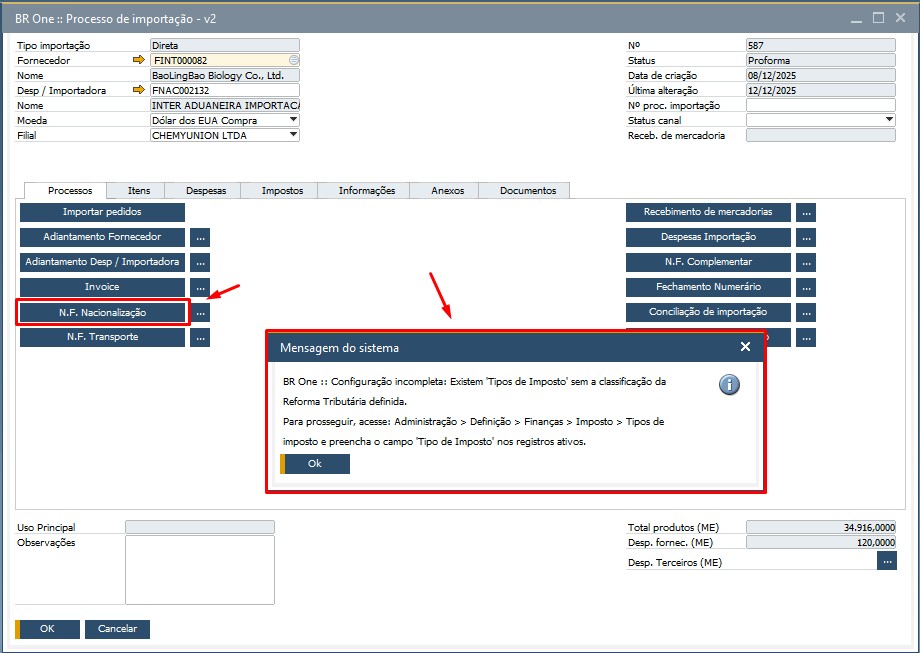Click ellipsis beside Recebimento de mercadorias
Image resolution: width=920 pixels, height=653 pixels.
pos(806,213)
